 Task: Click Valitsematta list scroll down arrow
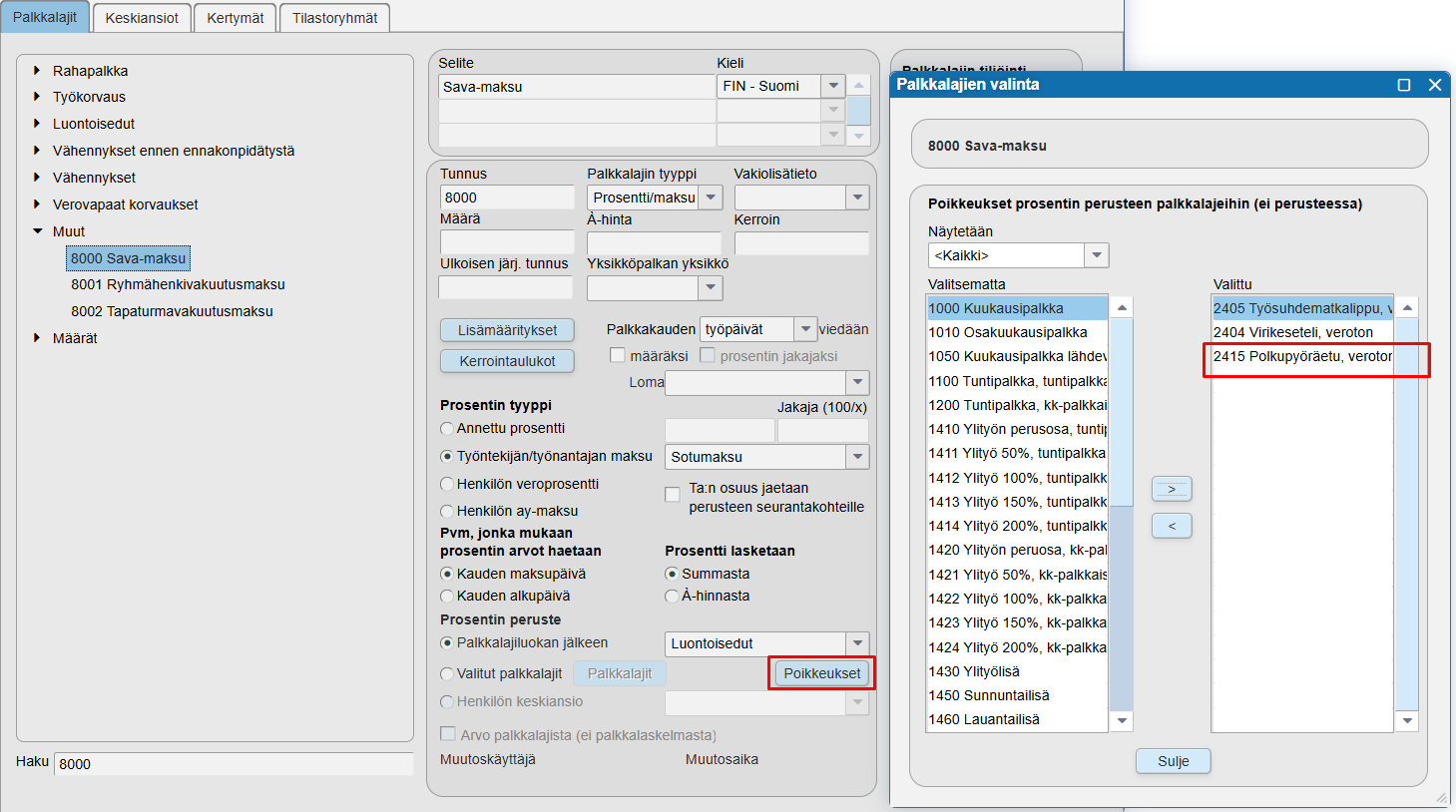click(1122, 720)
